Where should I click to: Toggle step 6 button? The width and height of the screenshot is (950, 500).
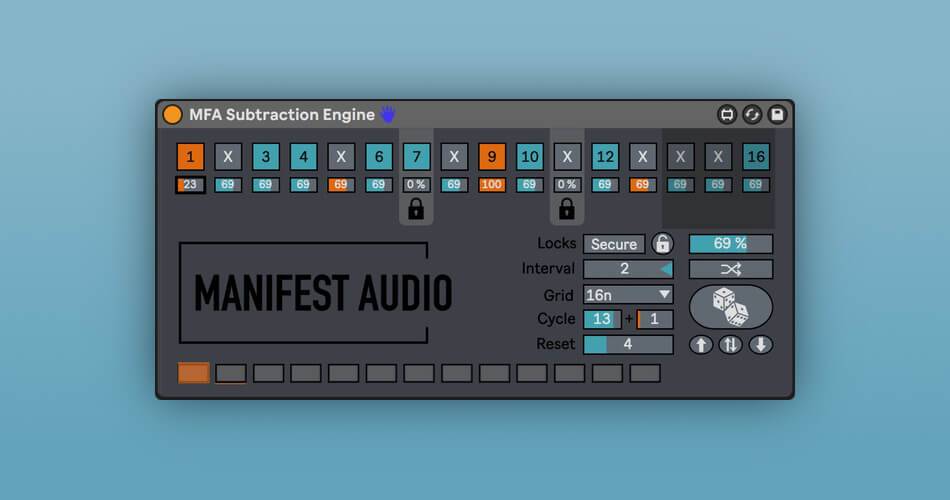(379, 157)
